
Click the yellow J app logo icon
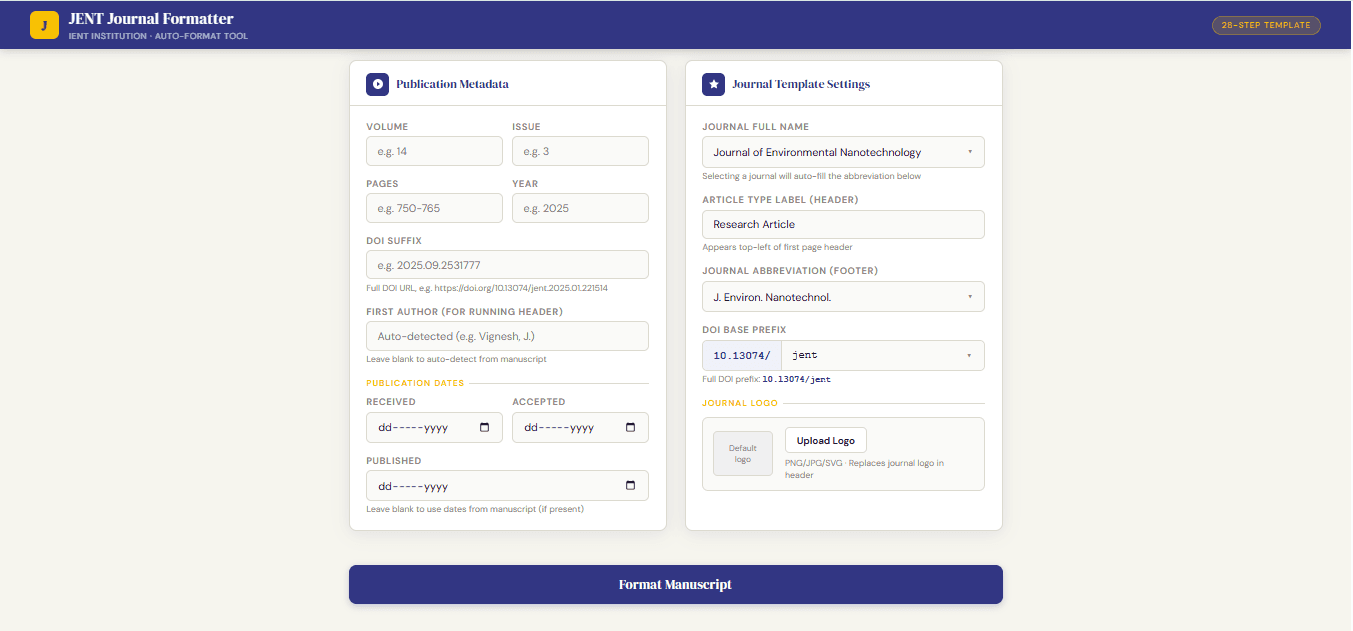click(x=44, y=25)
